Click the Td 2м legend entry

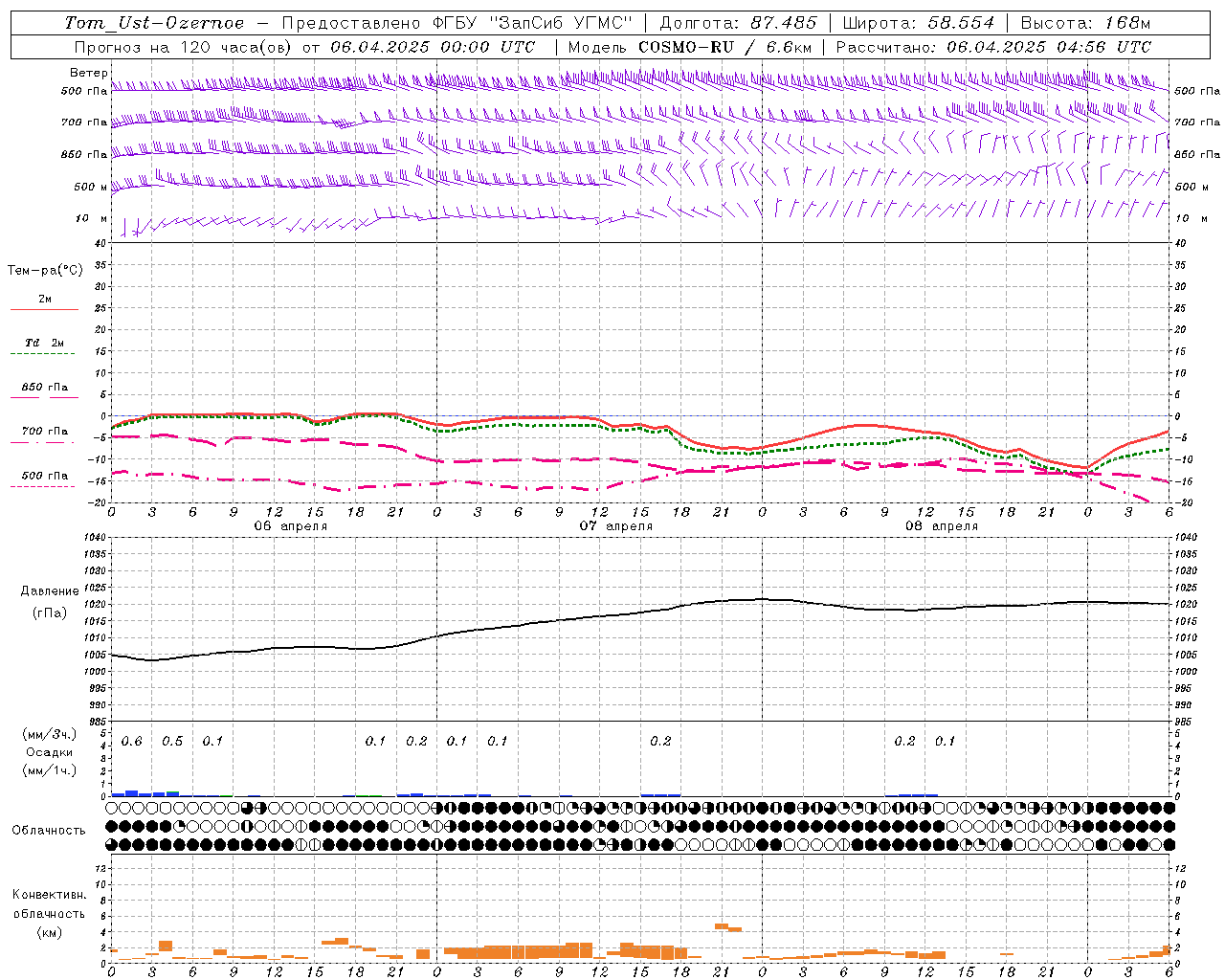[44, 343]
